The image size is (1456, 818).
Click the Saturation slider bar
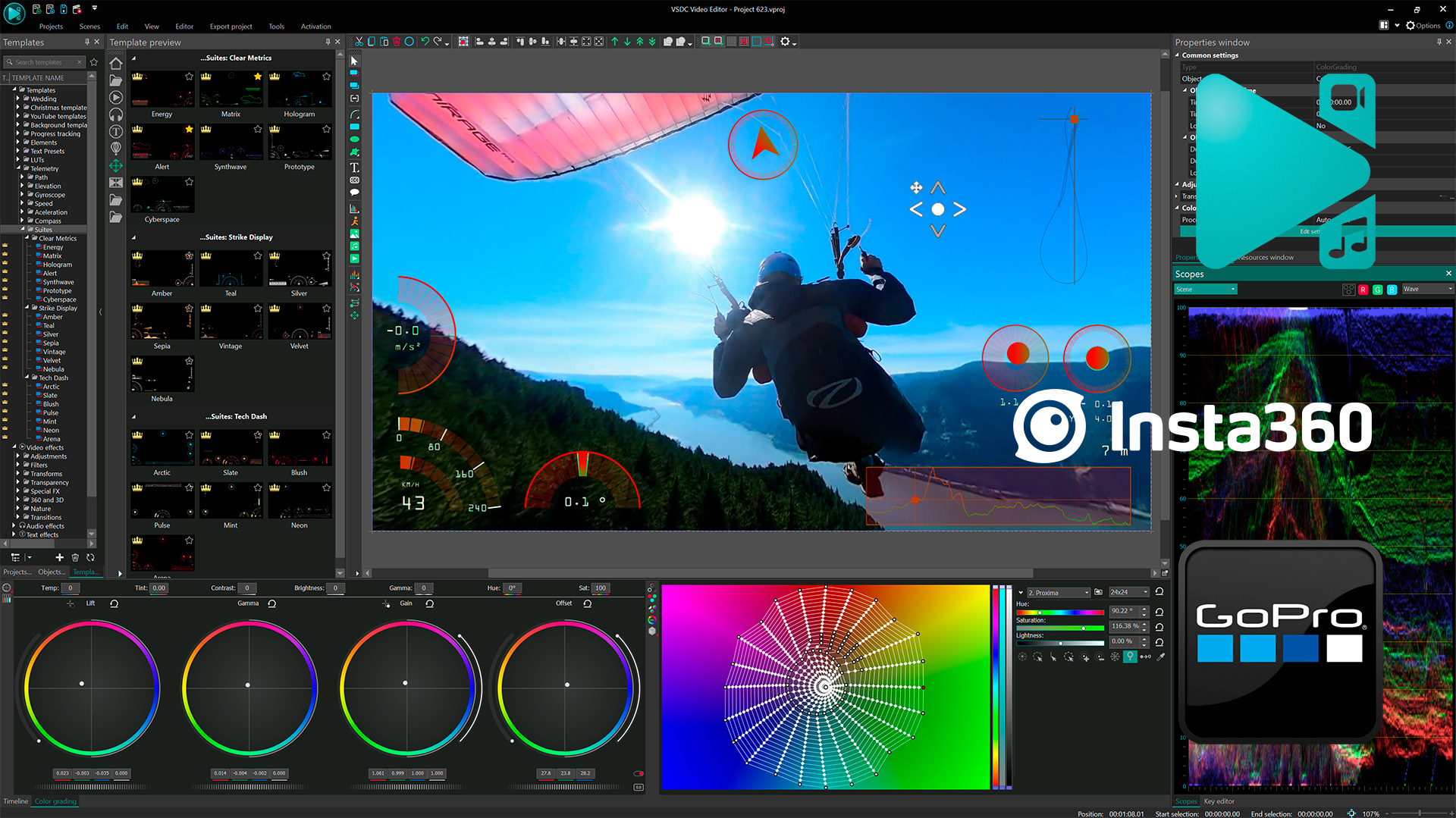click(x=1059, y=628)
